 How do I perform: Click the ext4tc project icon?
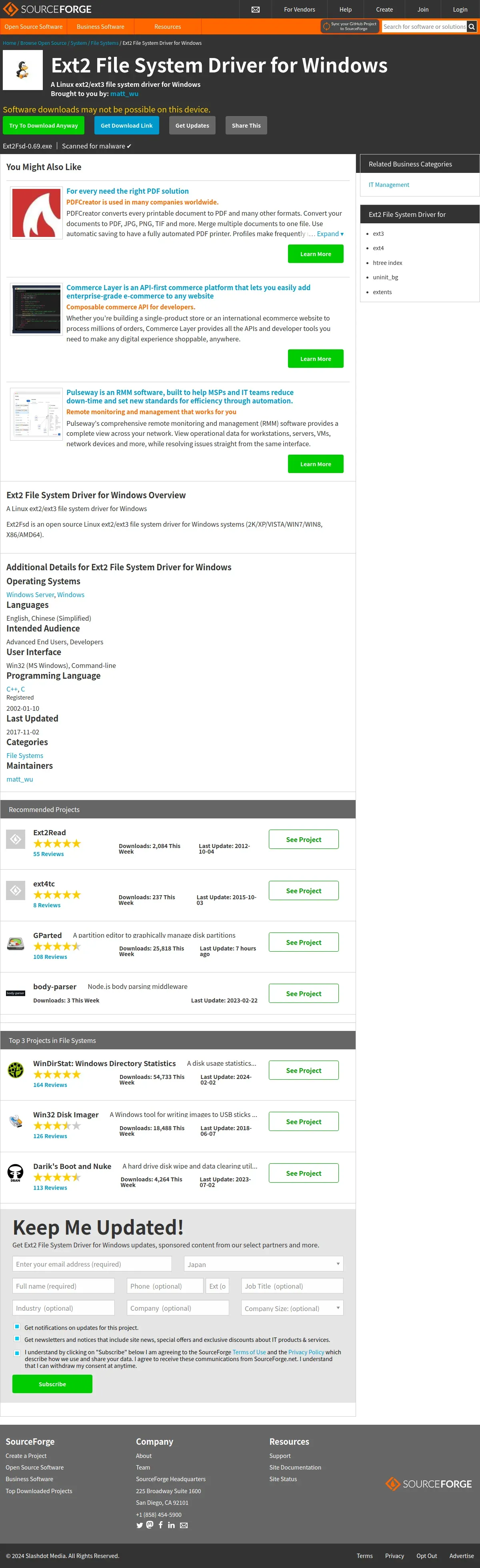click(16, 890)
